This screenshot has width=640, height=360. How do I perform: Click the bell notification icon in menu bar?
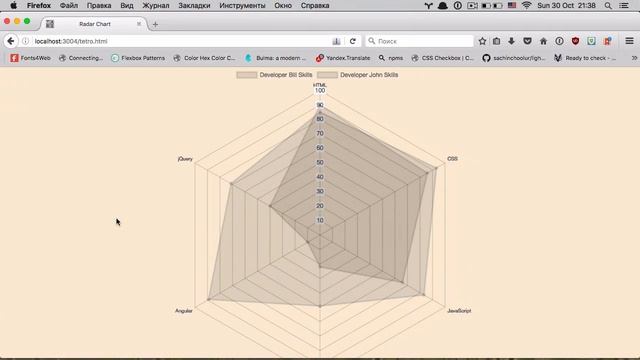pos(442,5)
